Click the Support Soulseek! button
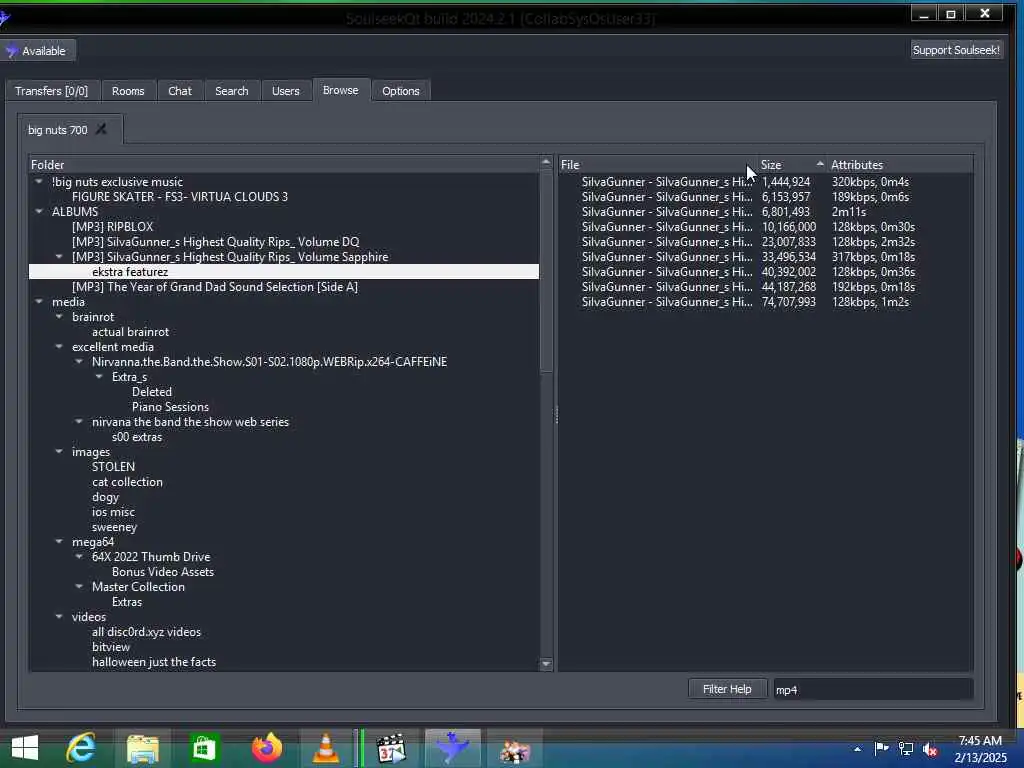This screenshot has height=768, width=1024. tap(956, 50)
